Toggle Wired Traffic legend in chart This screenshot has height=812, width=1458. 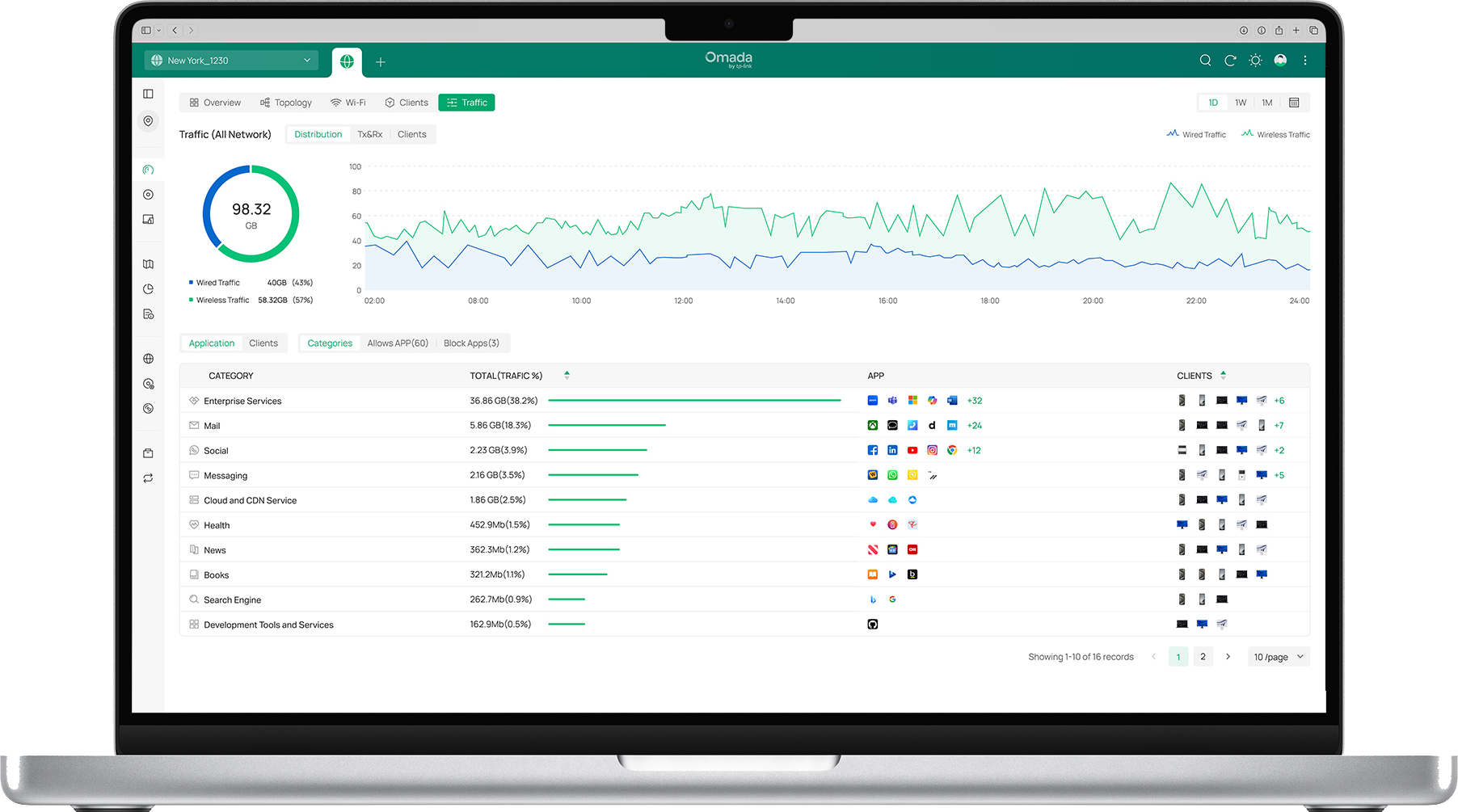pos(1196,134)
